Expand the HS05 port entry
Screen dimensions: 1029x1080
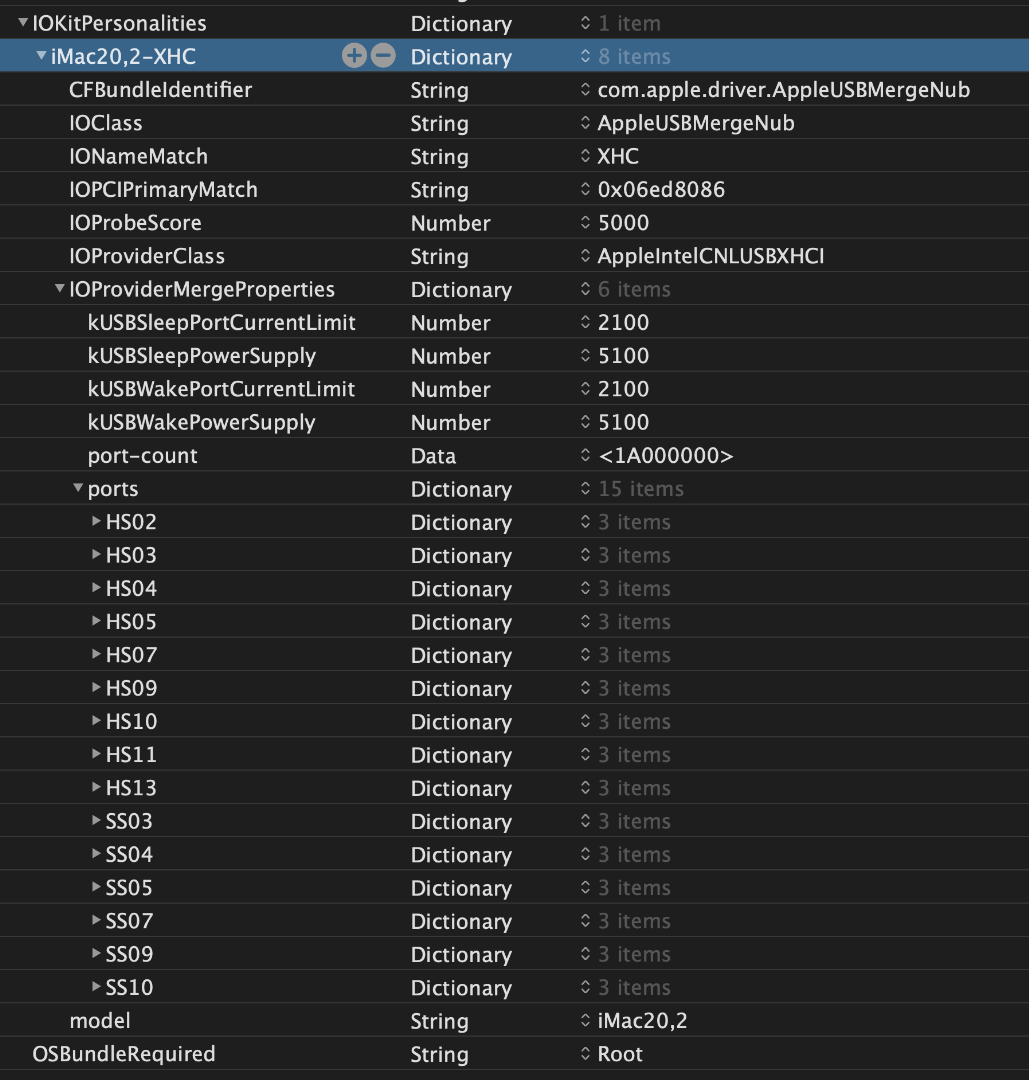[x=96, y=621]
